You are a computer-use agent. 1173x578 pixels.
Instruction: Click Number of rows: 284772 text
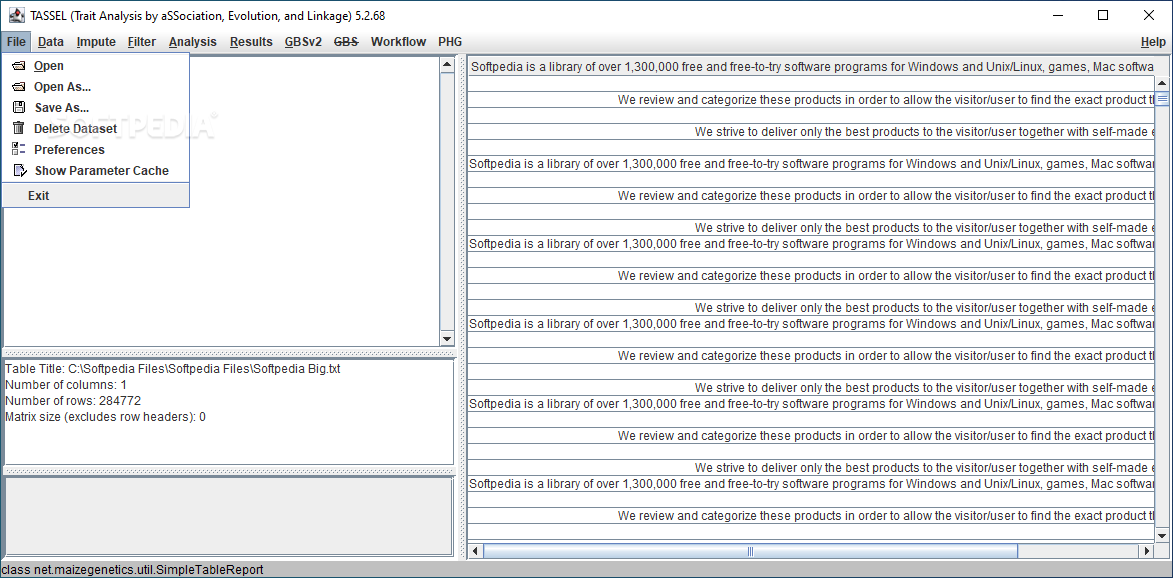coord(73,401)
